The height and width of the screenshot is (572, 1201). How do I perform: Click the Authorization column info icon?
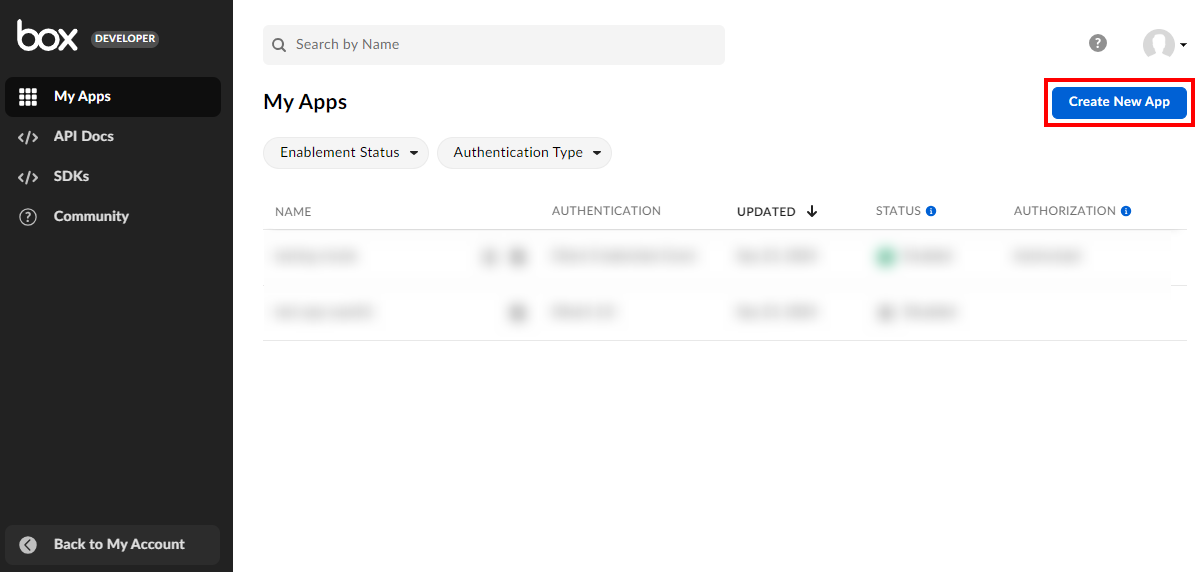click(x=1126, y=211)
